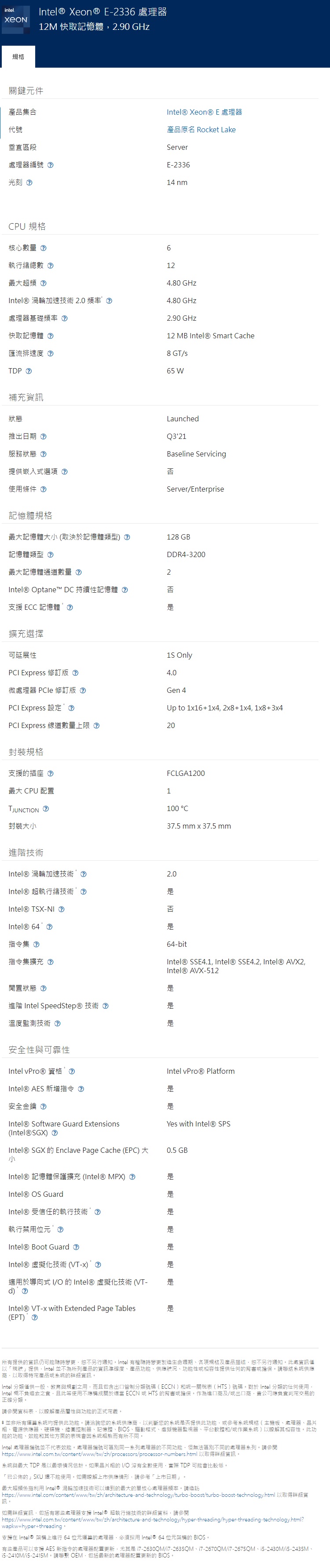
Task: Open the 規格 tab
Action: 18,57
